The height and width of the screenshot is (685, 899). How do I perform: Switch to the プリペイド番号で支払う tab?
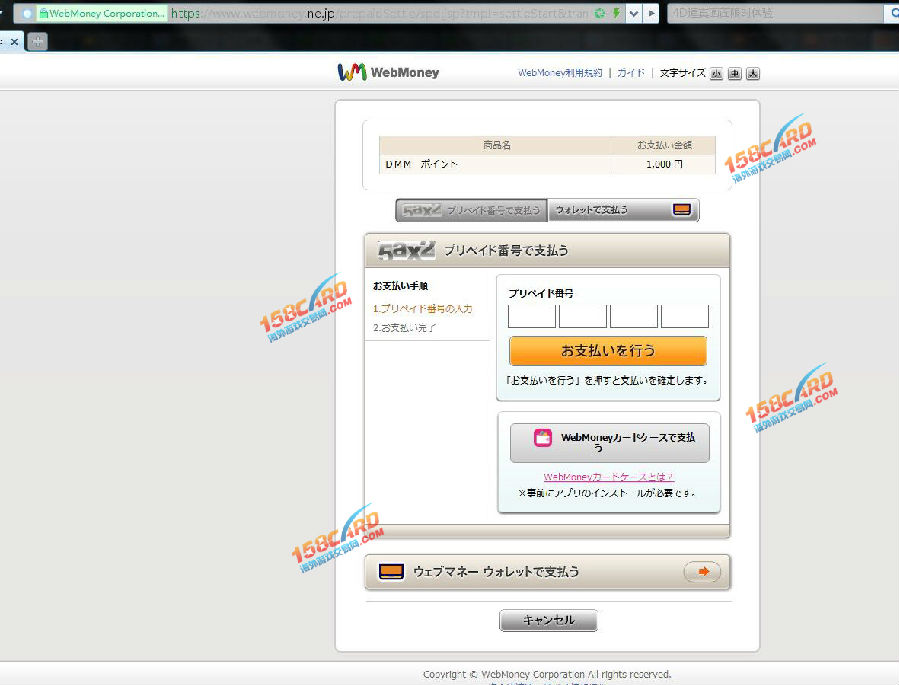(471, 210)
